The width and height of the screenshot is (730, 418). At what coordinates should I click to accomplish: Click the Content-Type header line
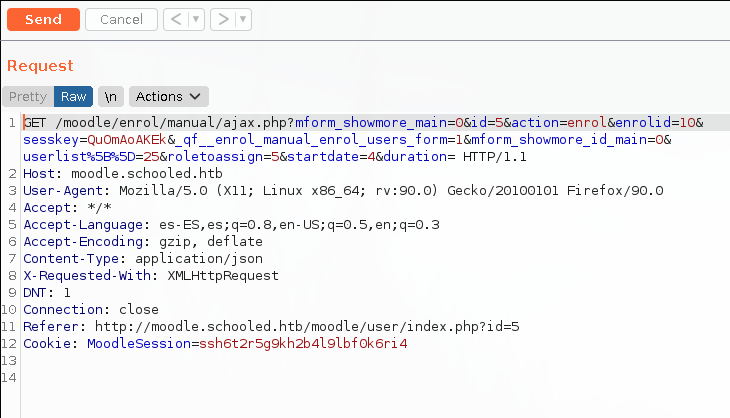point(120,259)
